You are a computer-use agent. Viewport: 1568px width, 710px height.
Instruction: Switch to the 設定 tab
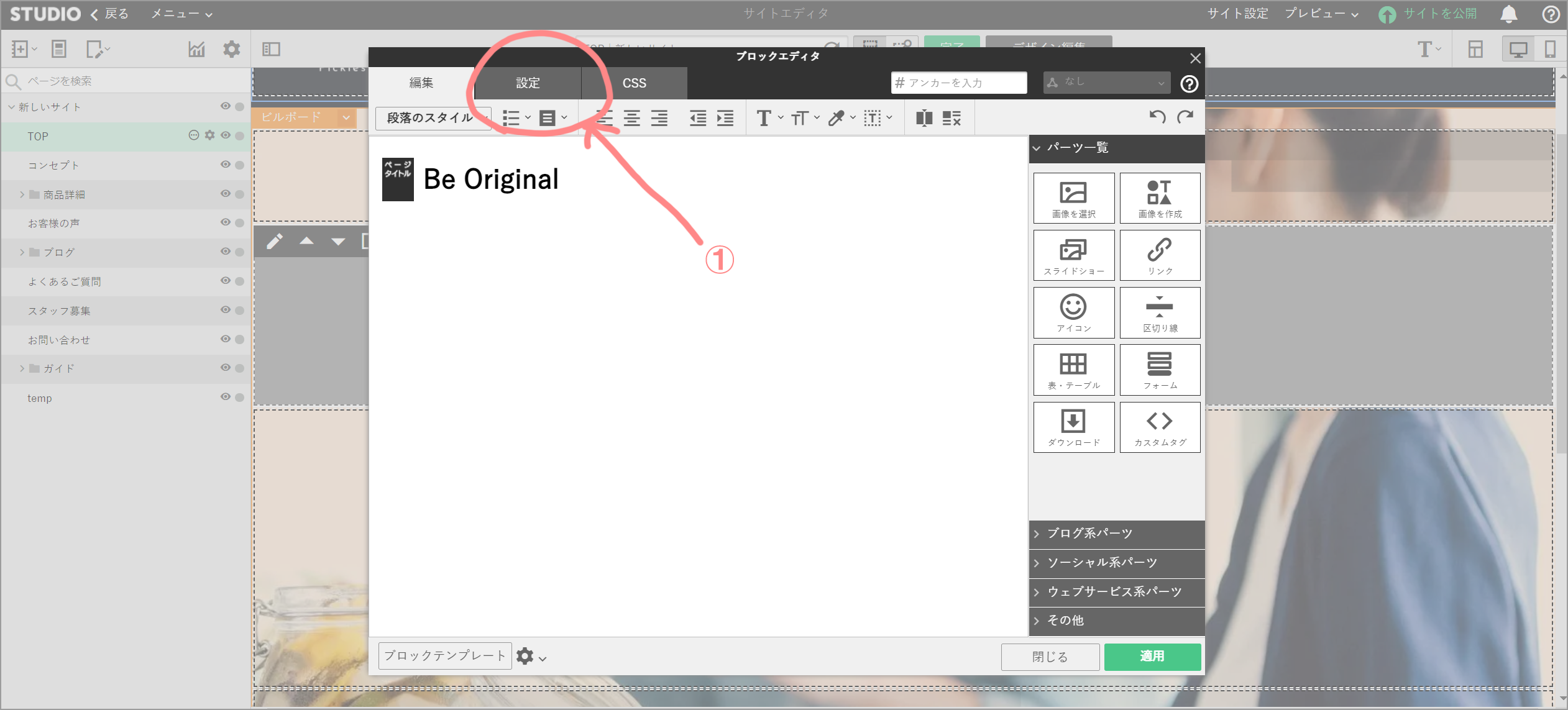coord(528,83)
